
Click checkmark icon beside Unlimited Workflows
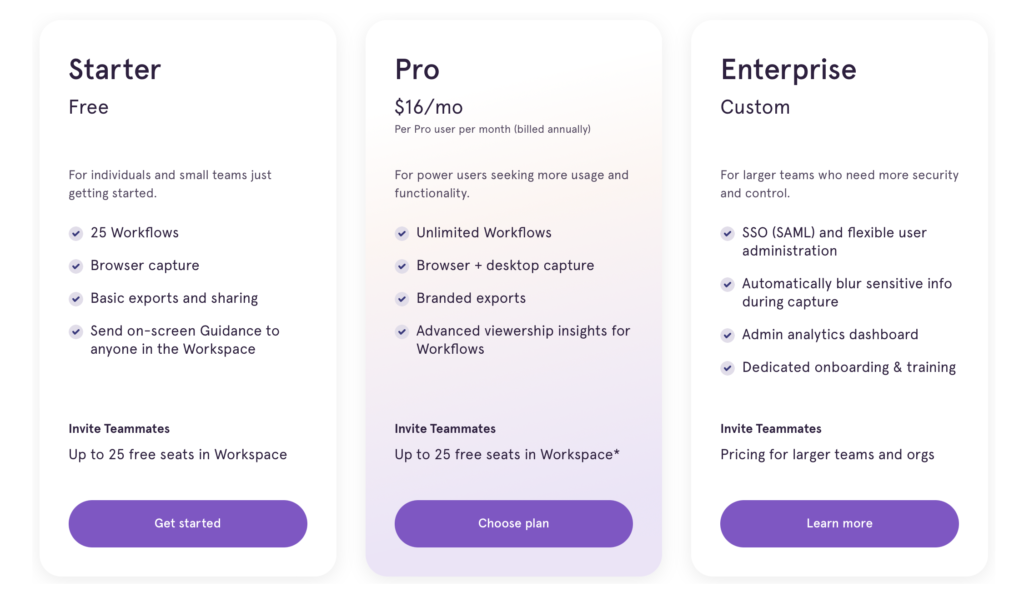point(402,233)
